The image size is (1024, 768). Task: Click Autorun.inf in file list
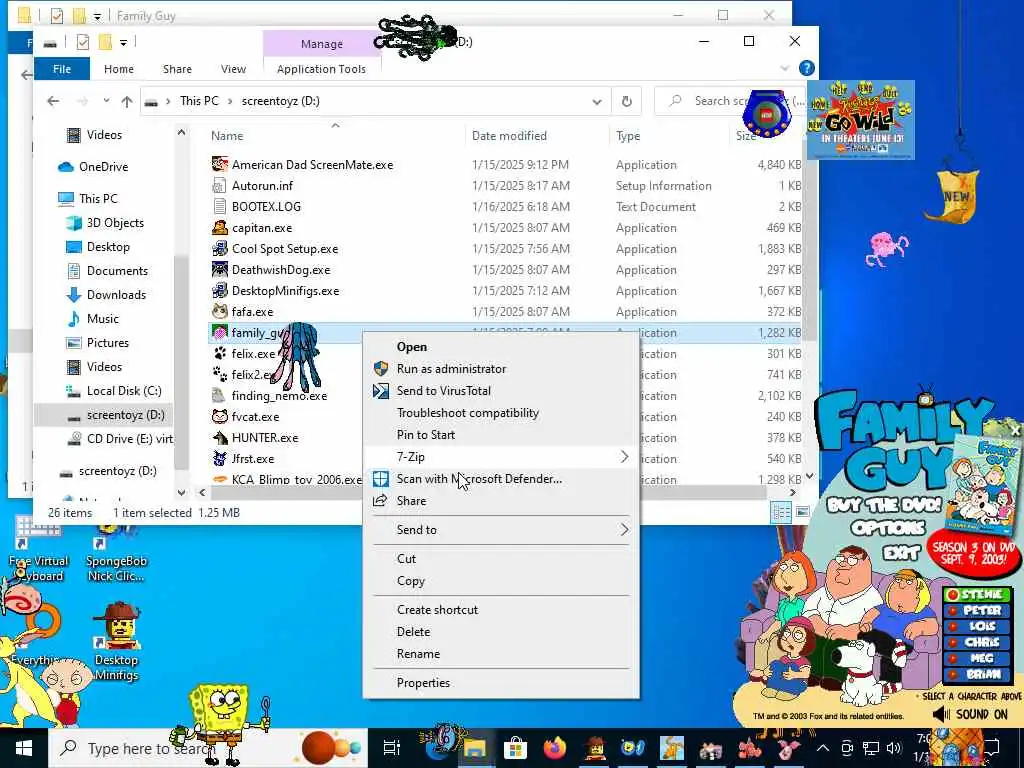263,185
